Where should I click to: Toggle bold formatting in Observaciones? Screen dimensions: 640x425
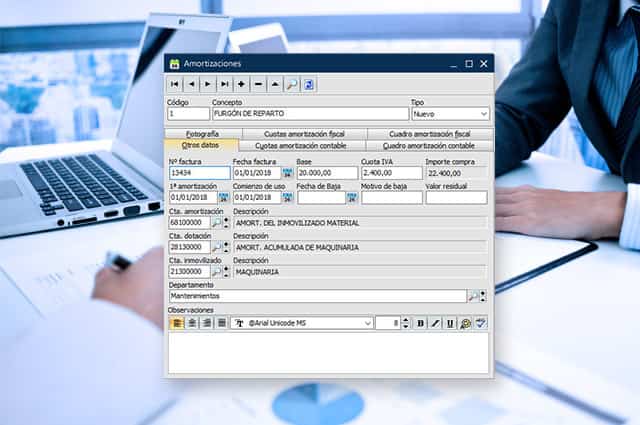[420, 323]
